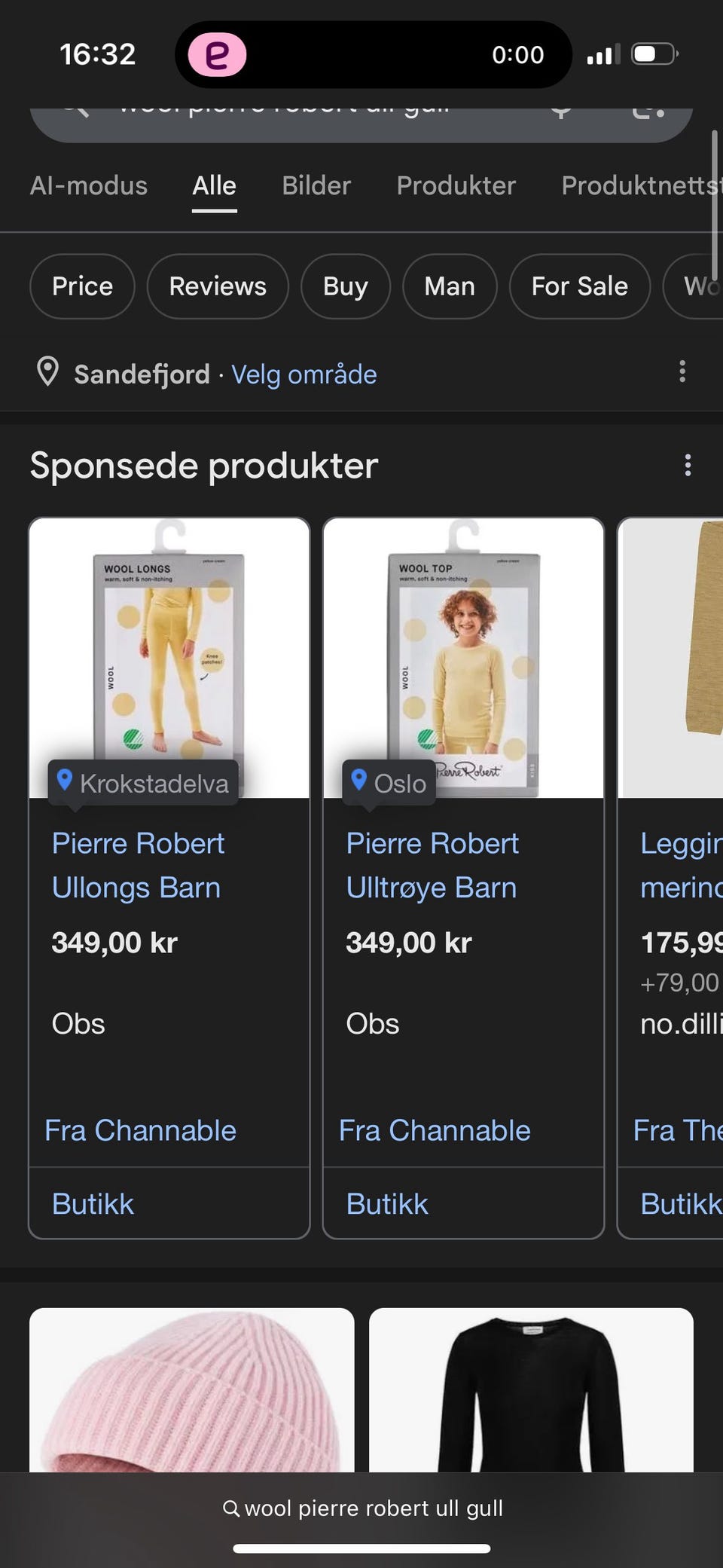Select the Price filter chip
Viewport: 723px width, 1568px height.
82,286
